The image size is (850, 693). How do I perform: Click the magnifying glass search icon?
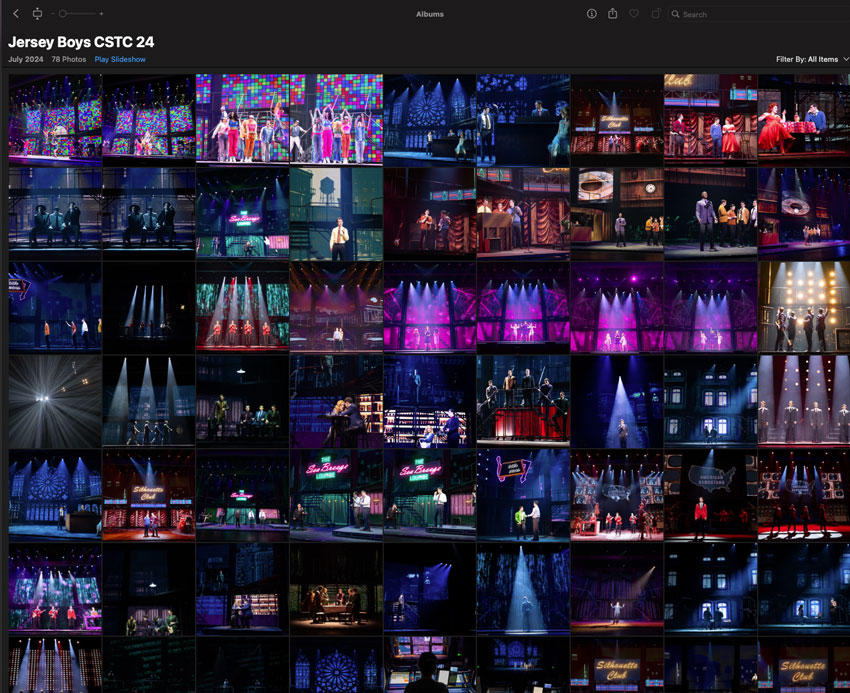675,14
